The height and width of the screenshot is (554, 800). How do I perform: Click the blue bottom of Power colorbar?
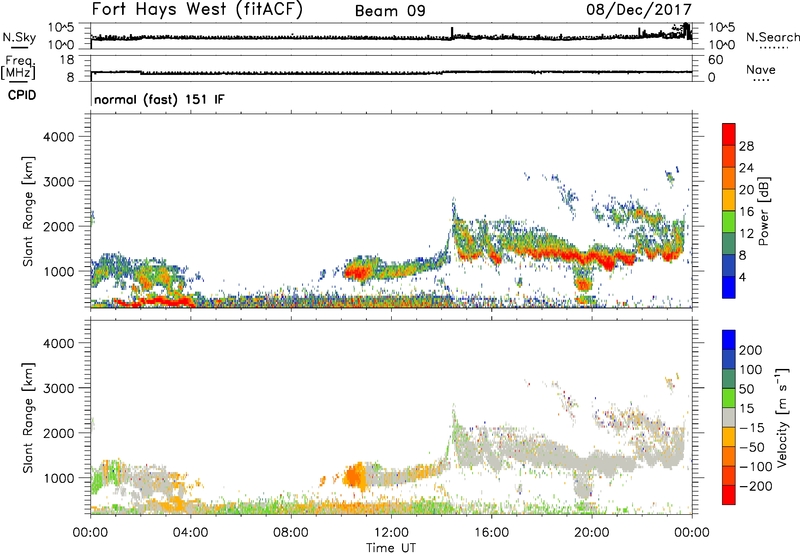point(729,287)
